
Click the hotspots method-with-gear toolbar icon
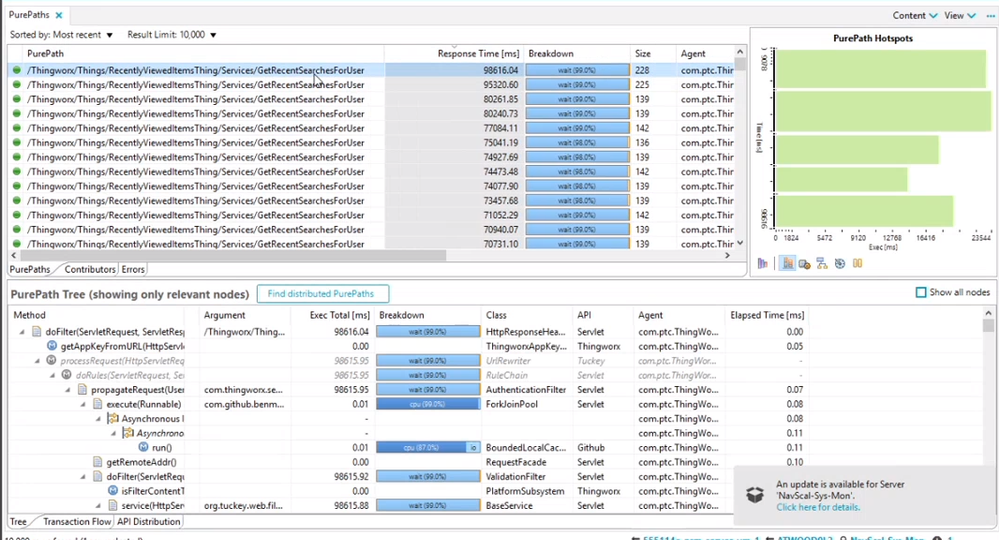[x=804, y=264]
